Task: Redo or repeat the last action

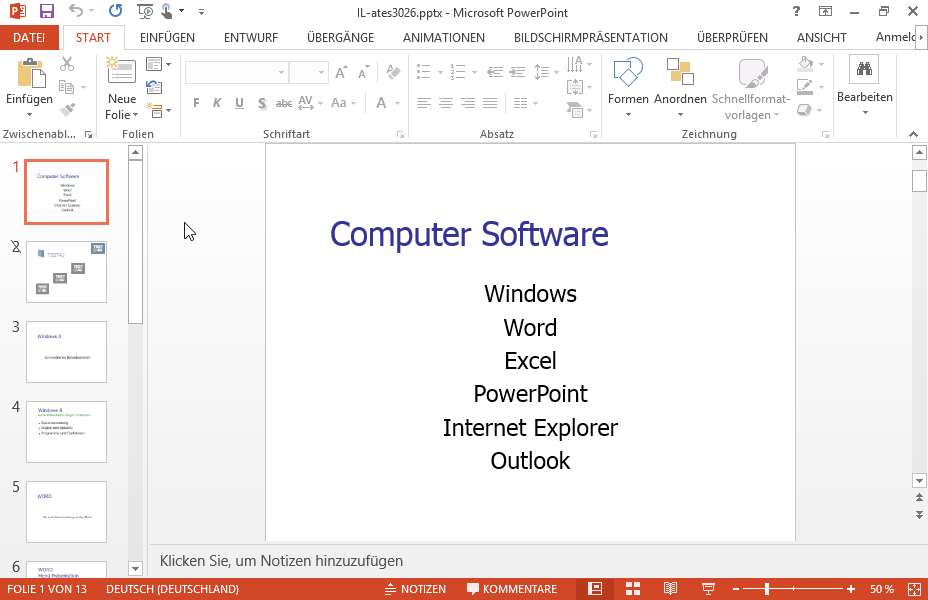Action: tap(115, 11)
